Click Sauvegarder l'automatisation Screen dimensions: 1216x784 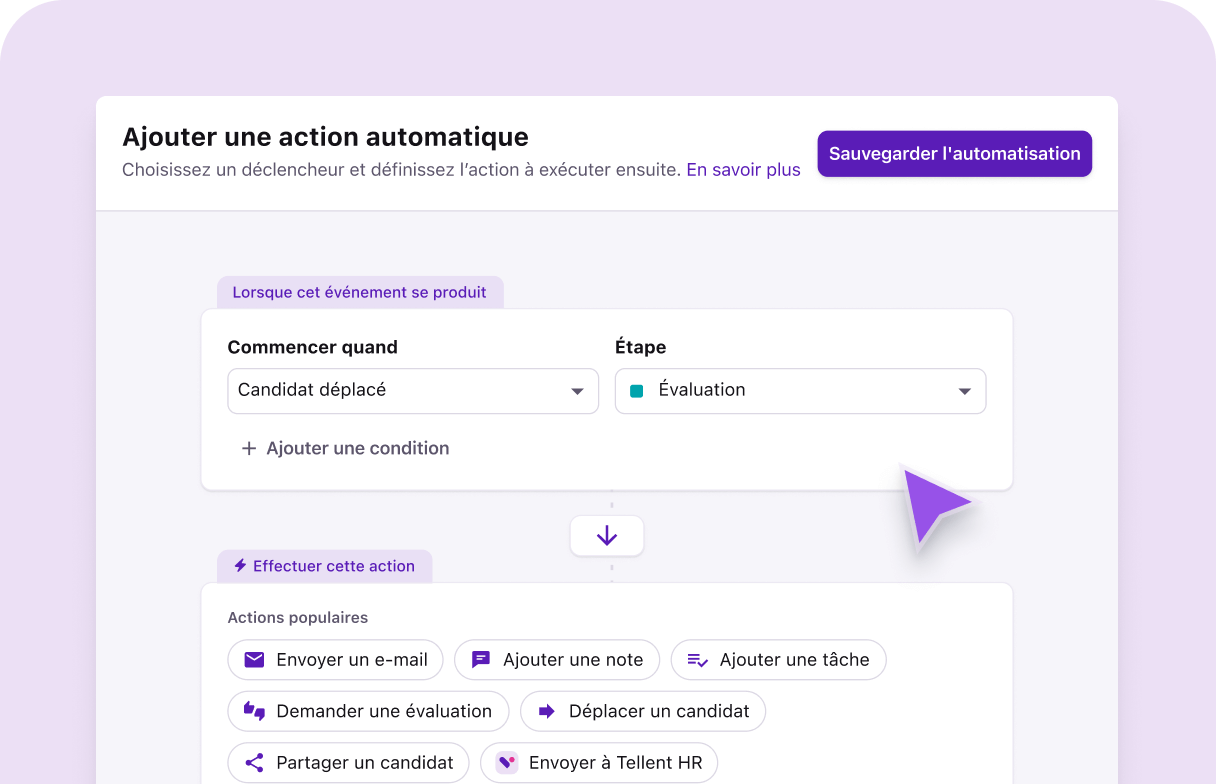[954, 154]
